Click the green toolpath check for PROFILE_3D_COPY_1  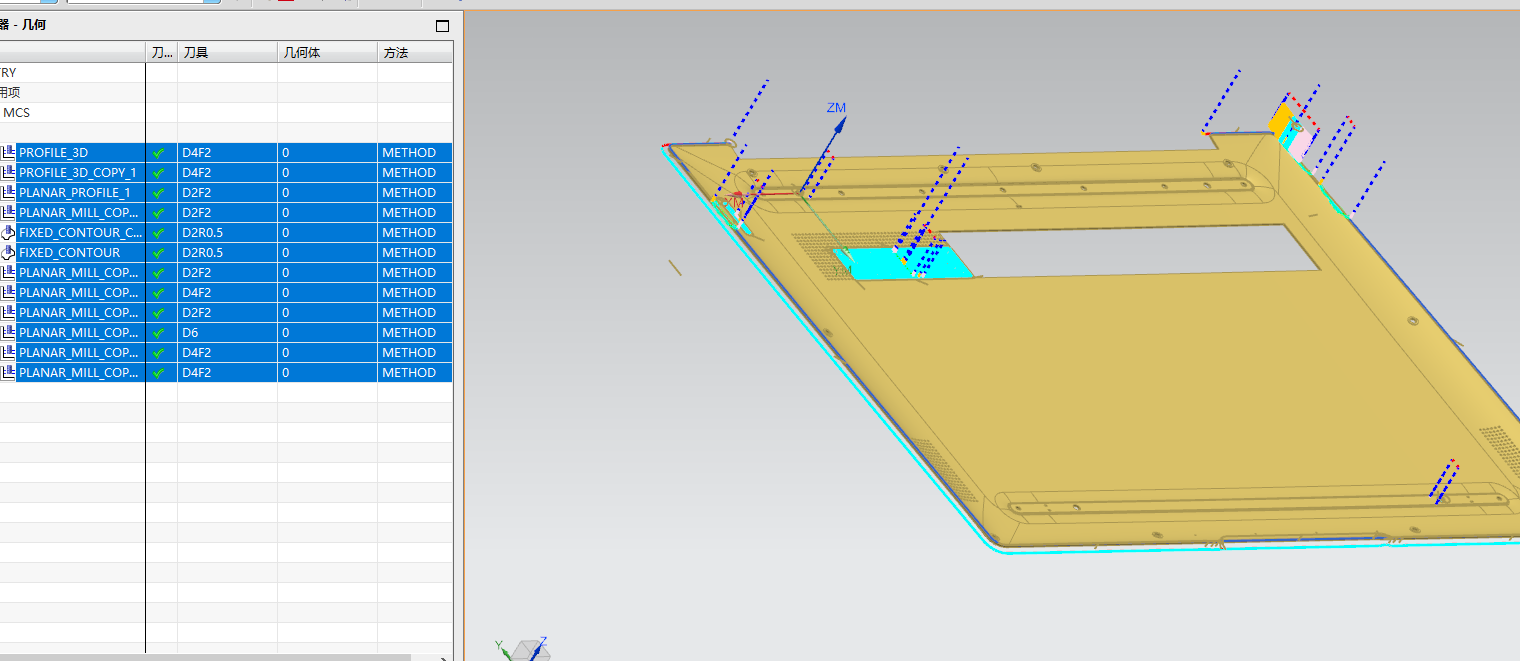click(158, 173)
